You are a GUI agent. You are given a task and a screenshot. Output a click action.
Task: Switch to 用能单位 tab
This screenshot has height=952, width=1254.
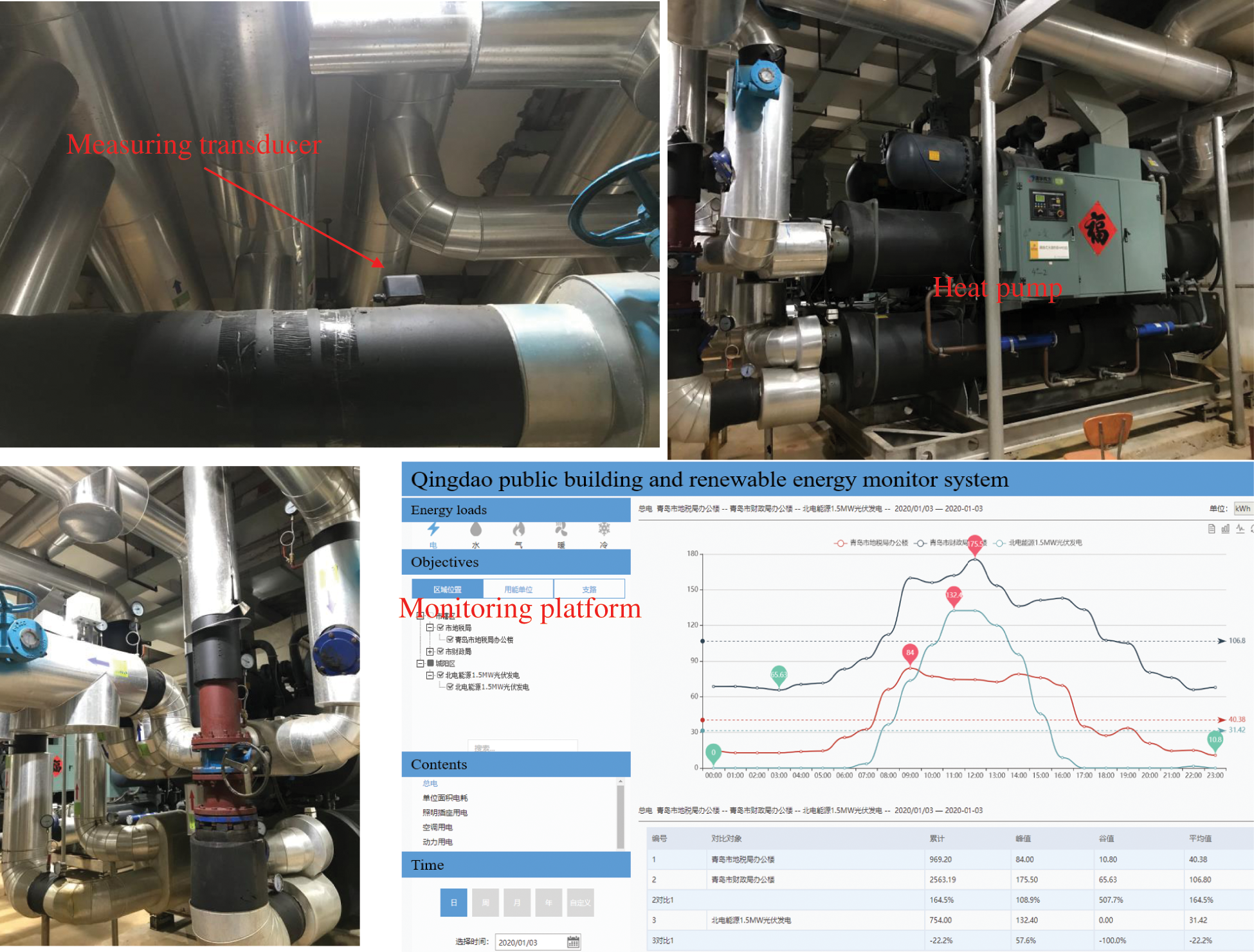(518, 589)
